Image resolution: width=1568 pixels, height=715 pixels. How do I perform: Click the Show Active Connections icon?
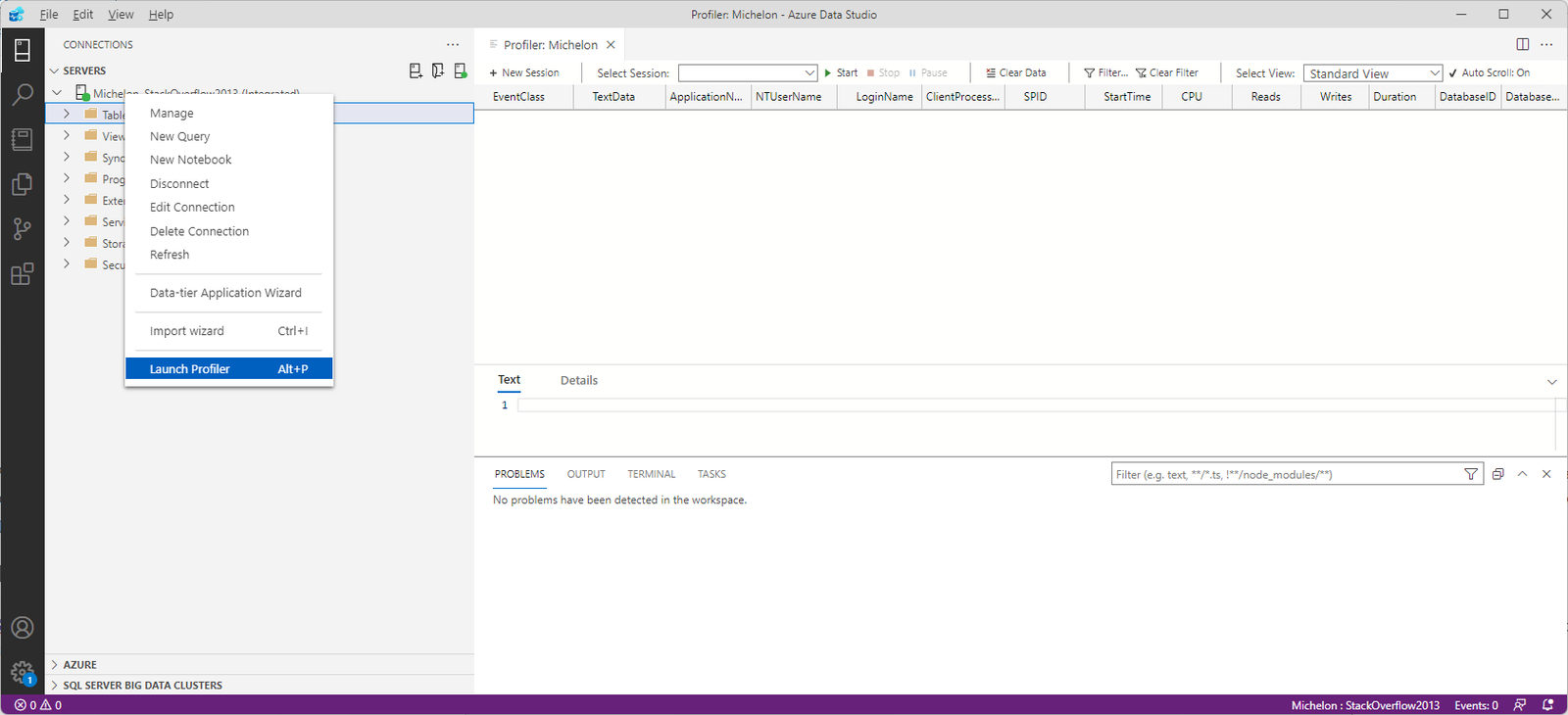[x=461, y=71]
